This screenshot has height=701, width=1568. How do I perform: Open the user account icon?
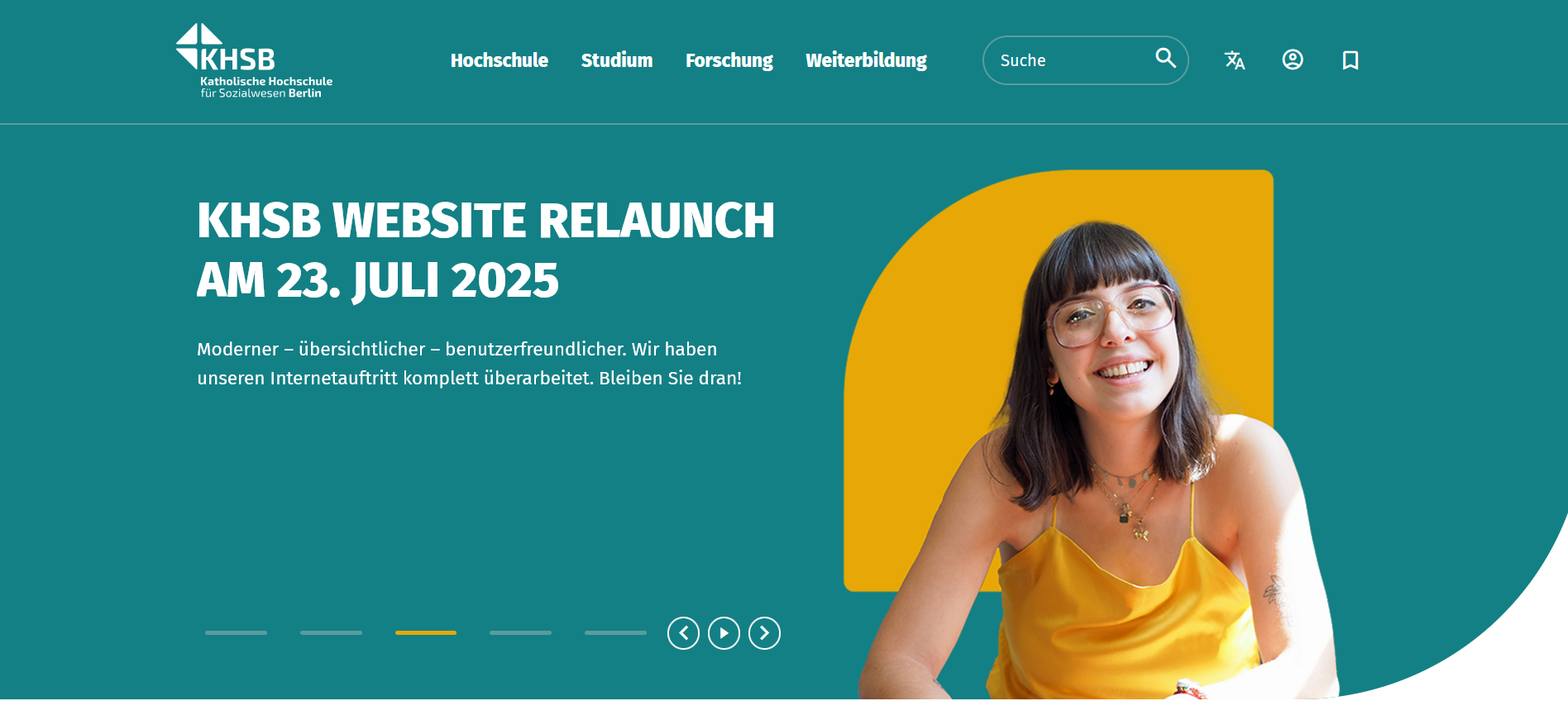1293,60
